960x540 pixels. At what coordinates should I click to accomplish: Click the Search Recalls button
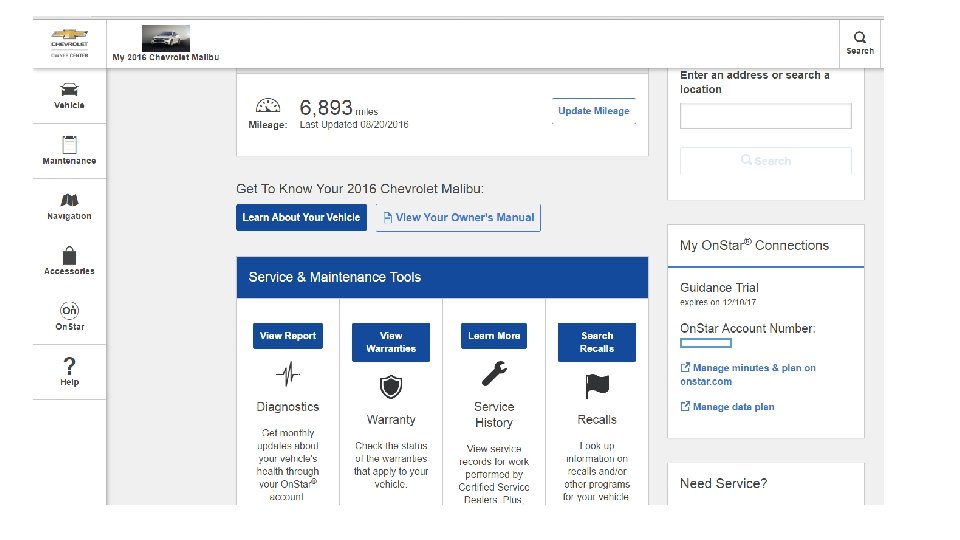597,342
